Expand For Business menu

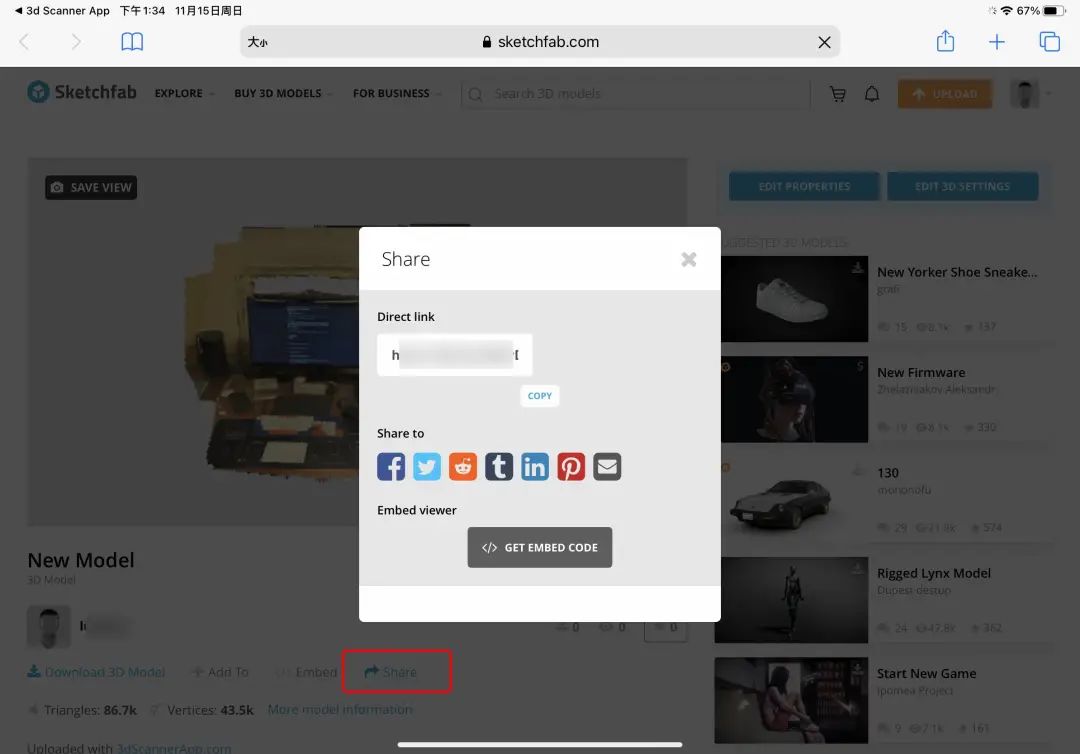pos(396,93)
